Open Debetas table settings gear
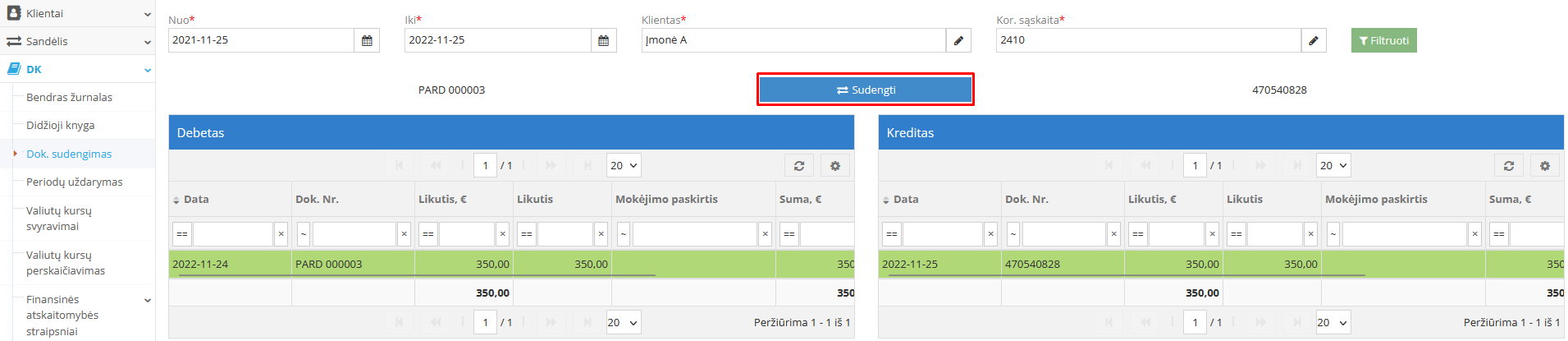 coord(835,166)
